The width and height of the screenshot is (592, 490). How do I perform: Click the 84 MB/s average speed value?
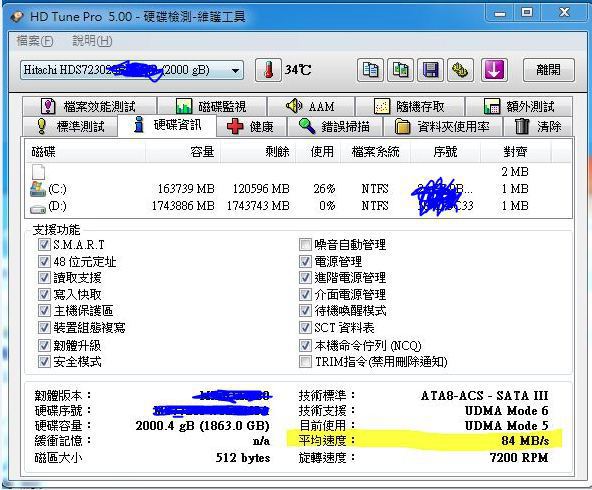click(x=525, y=441)
